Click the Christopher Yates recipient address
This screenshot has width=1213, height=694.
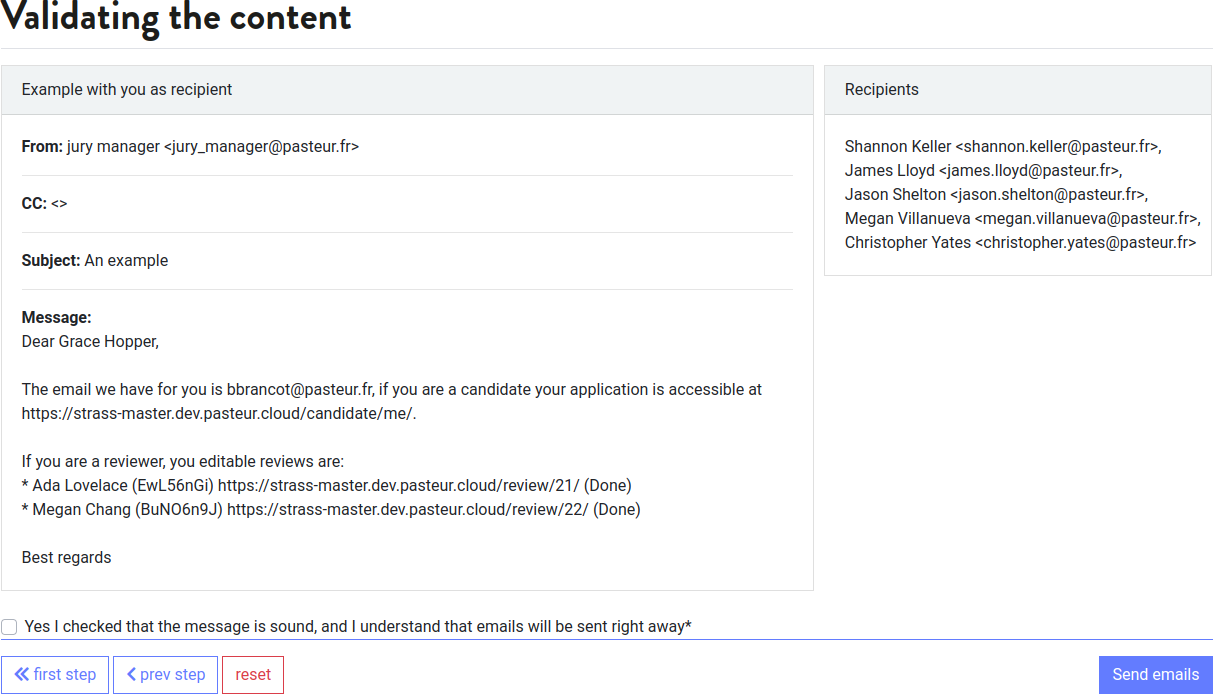pos(1084,243)
